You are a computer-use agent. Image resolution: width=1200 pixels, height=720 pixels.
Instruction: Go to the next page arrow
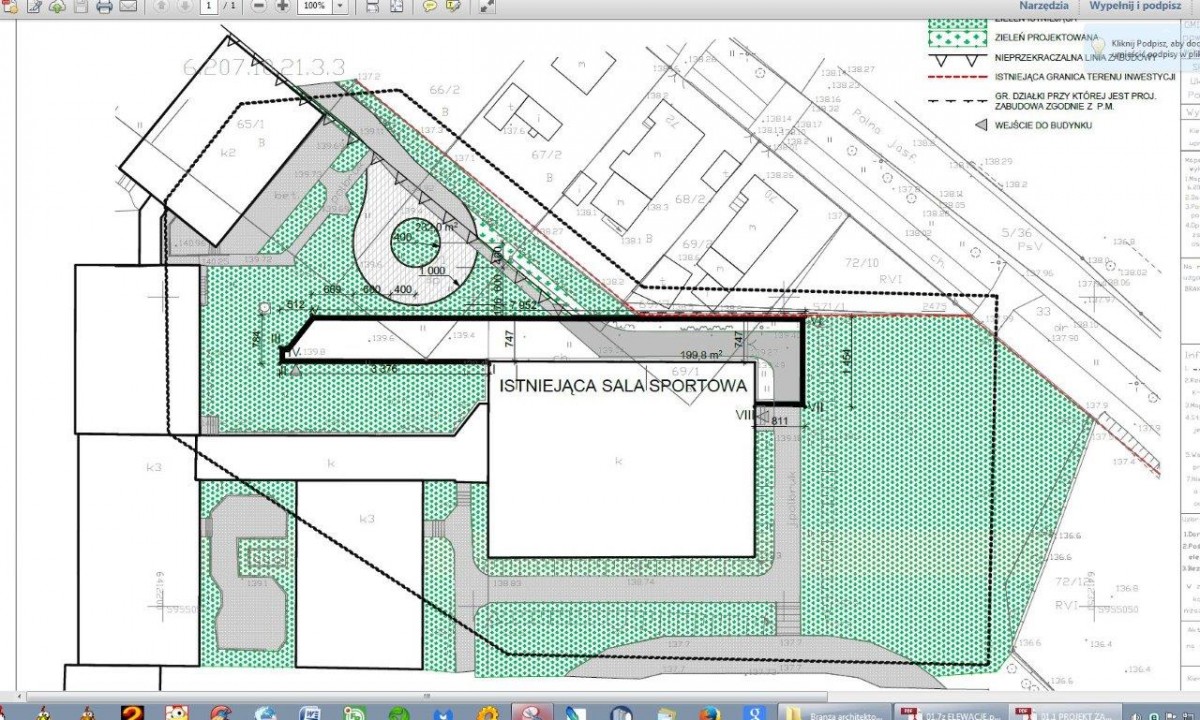tap(184, 6)
